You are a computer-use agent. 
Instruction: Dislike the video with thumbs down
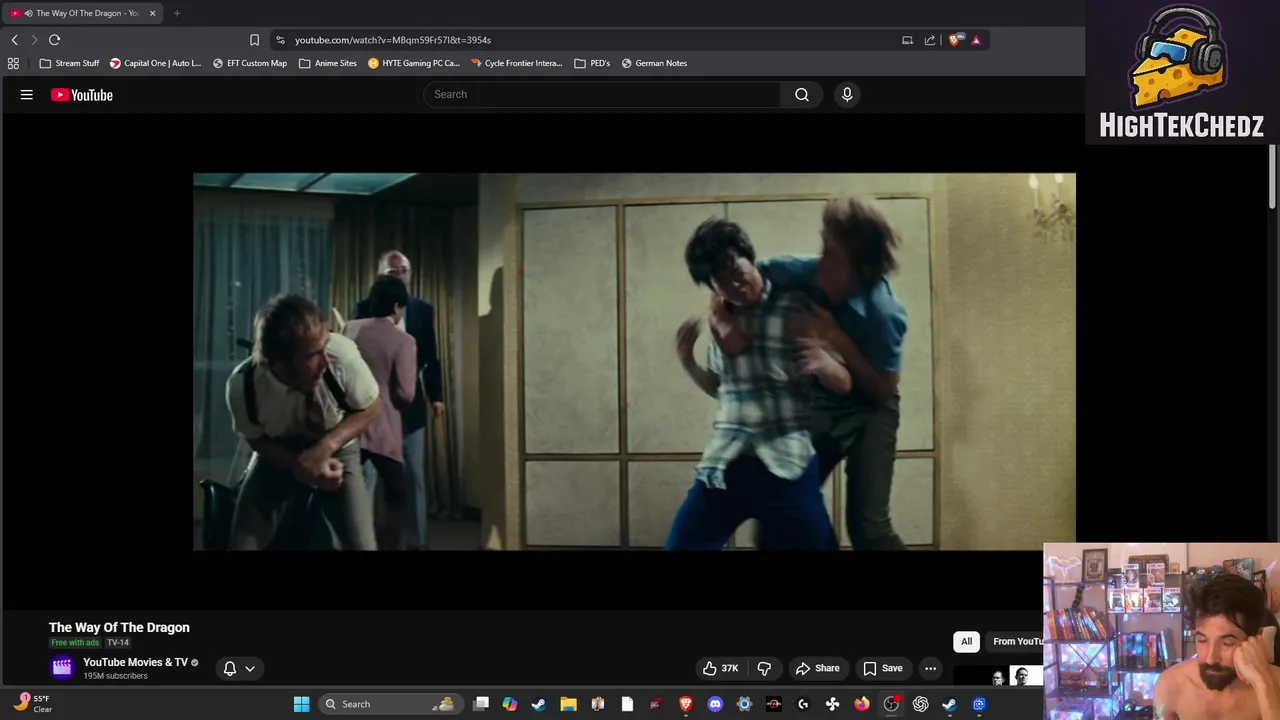(764, 668)
